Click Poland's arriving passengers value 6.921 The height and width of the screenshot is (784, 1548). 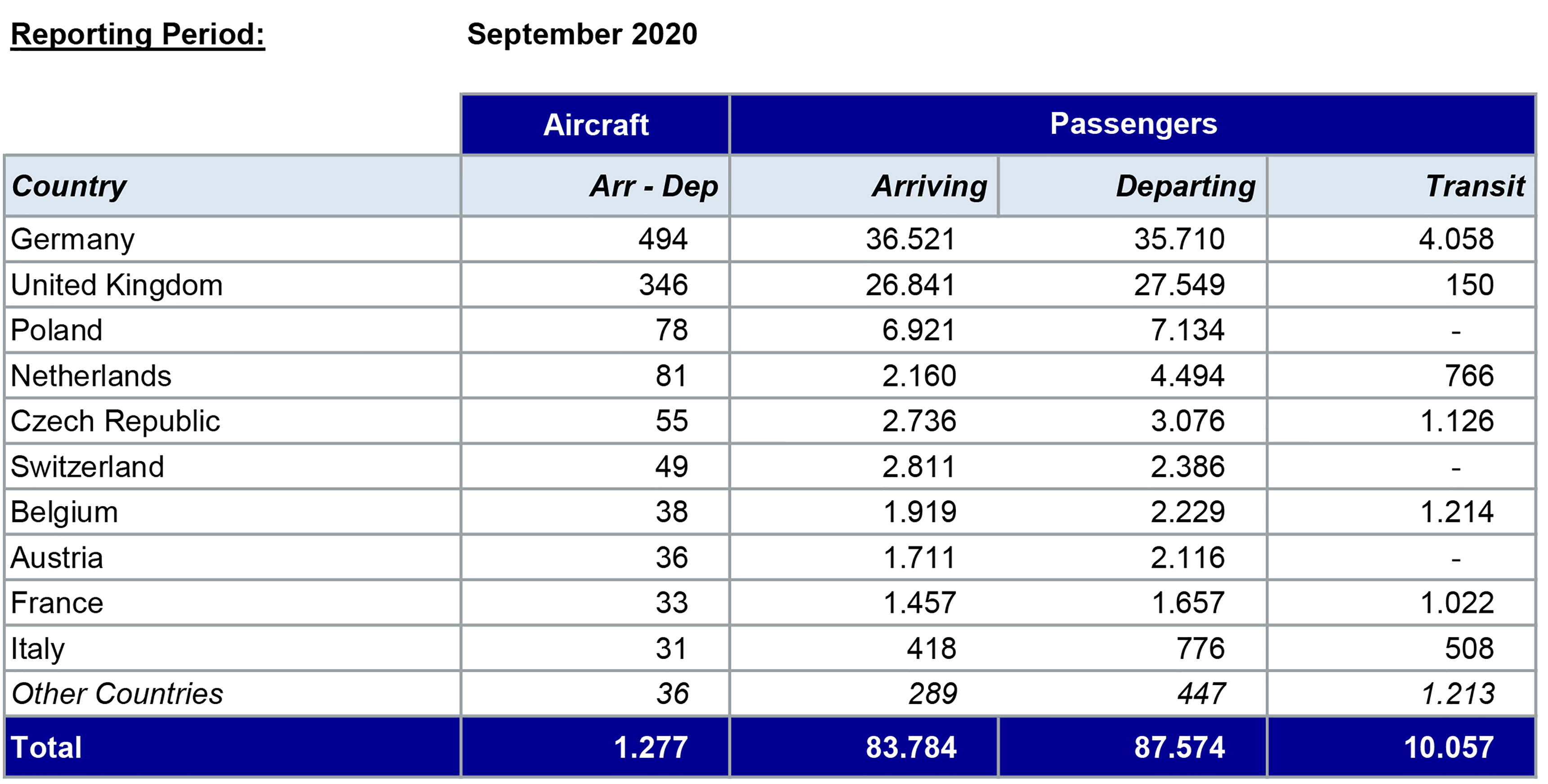click(x=918, y=330)
